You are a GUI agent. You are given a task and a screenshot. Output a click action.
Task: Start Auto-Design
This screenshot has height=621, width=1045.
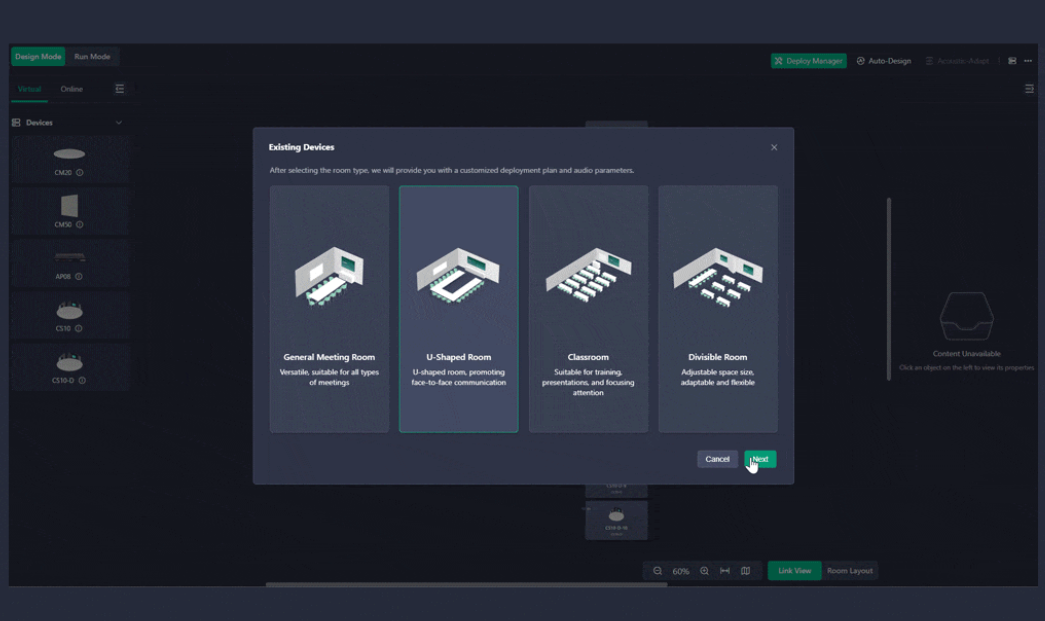pyautogui.click(x=884, y=61)
